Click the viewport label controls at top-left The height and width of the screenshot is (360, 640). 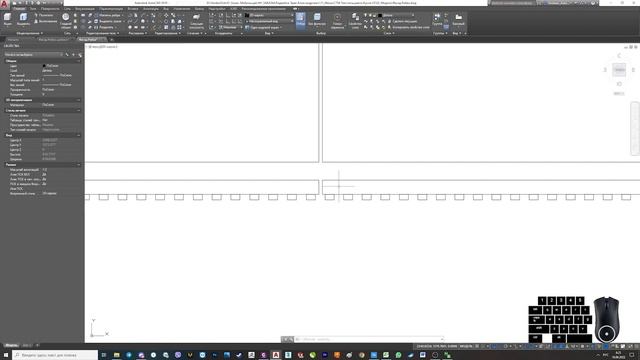tap(103, 47)
